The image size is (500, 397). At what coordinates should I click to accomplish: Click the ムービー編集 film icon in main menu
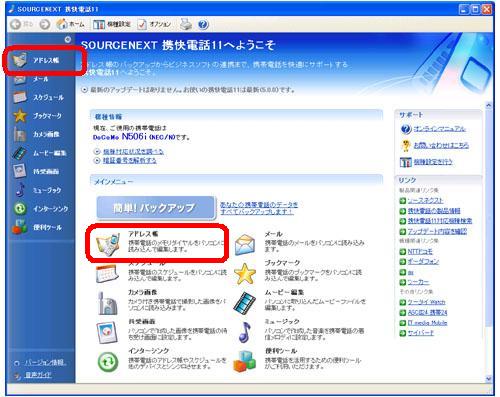point(245,303)
